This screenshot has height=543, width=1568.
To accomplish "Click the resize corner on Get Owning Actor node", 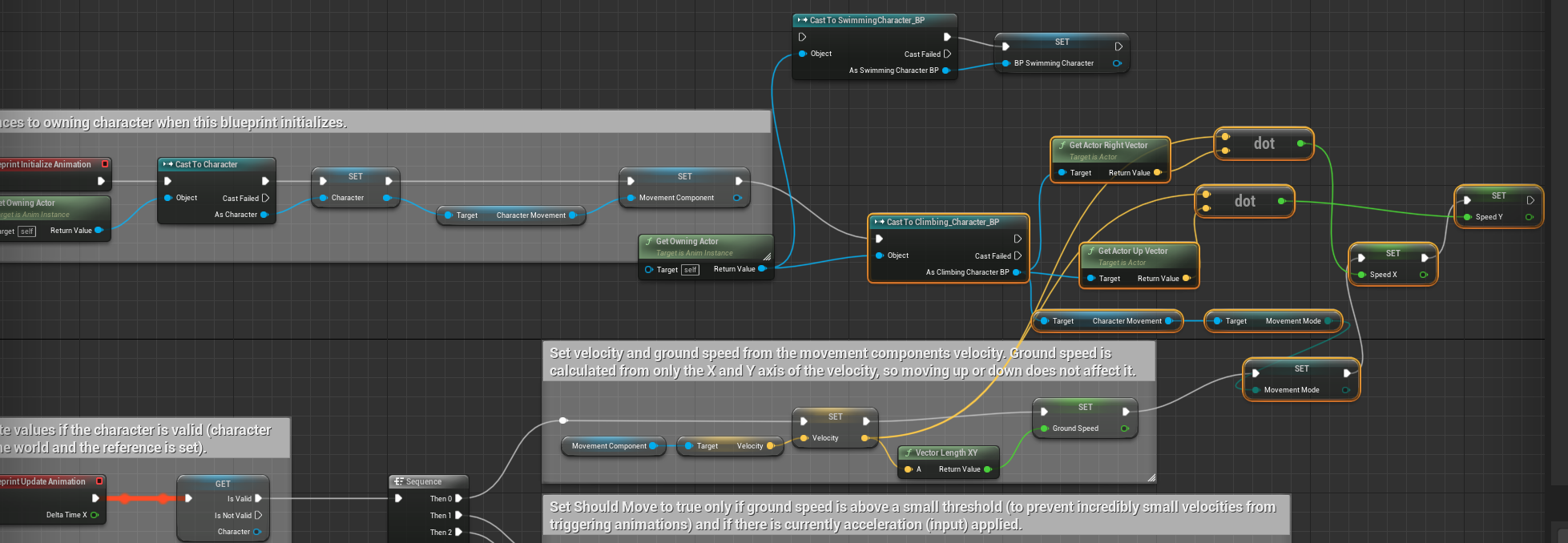I will click(767, 256).
